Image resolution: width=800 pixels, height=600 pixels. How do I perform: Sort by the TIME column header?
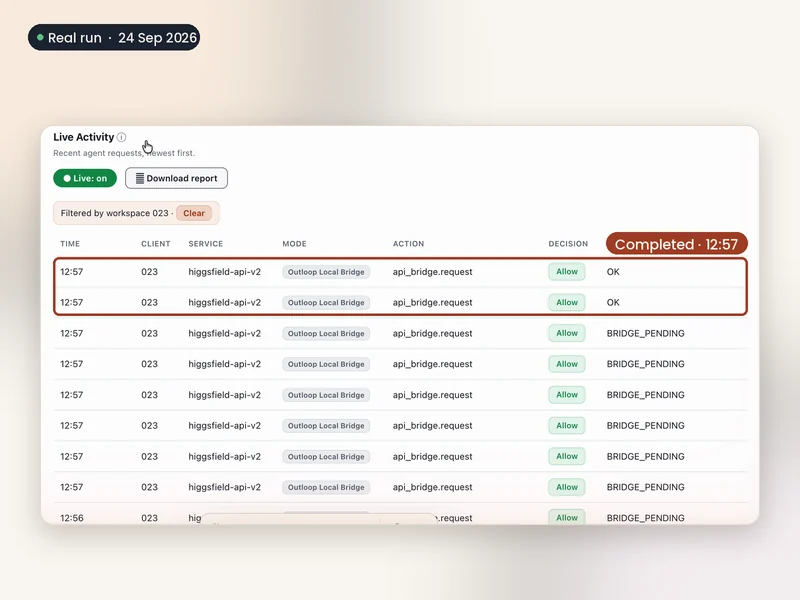coord(70,244)
